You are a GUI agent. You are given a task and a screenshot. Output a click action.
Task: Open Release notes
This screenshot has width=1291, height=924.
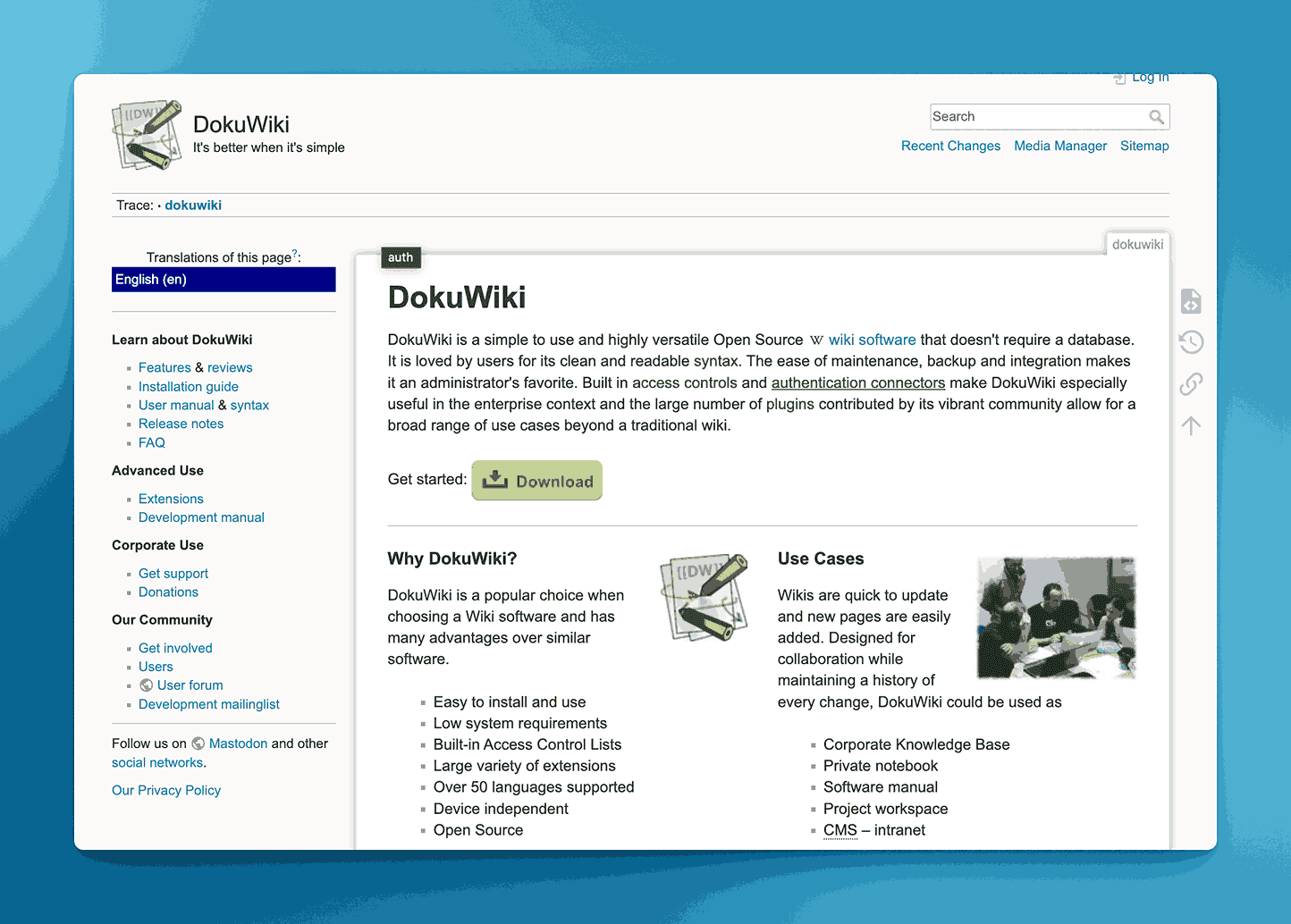click(x=181, y=424)
